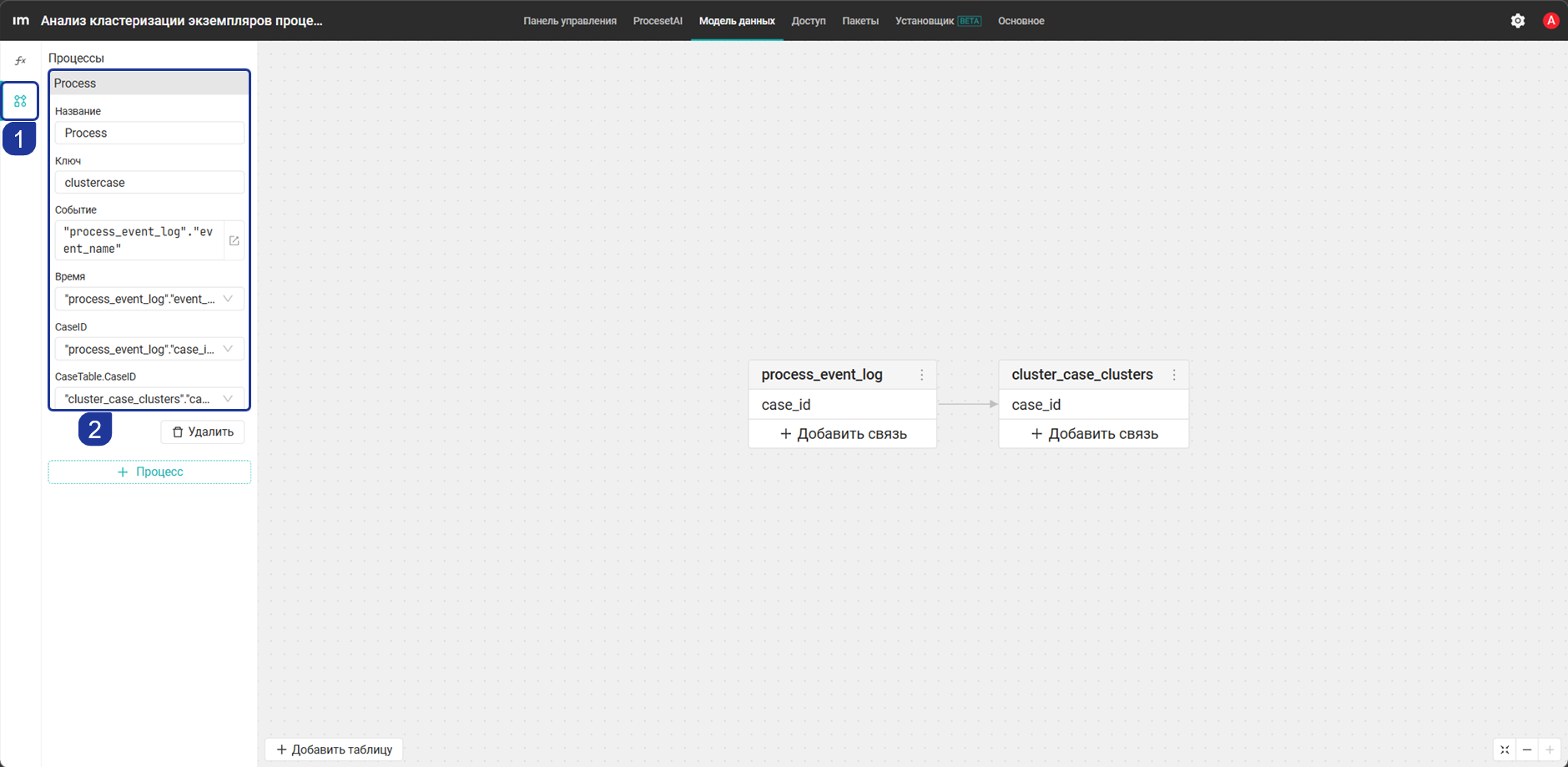Open the Доступ tab
1568x767 pixels.
809,21
